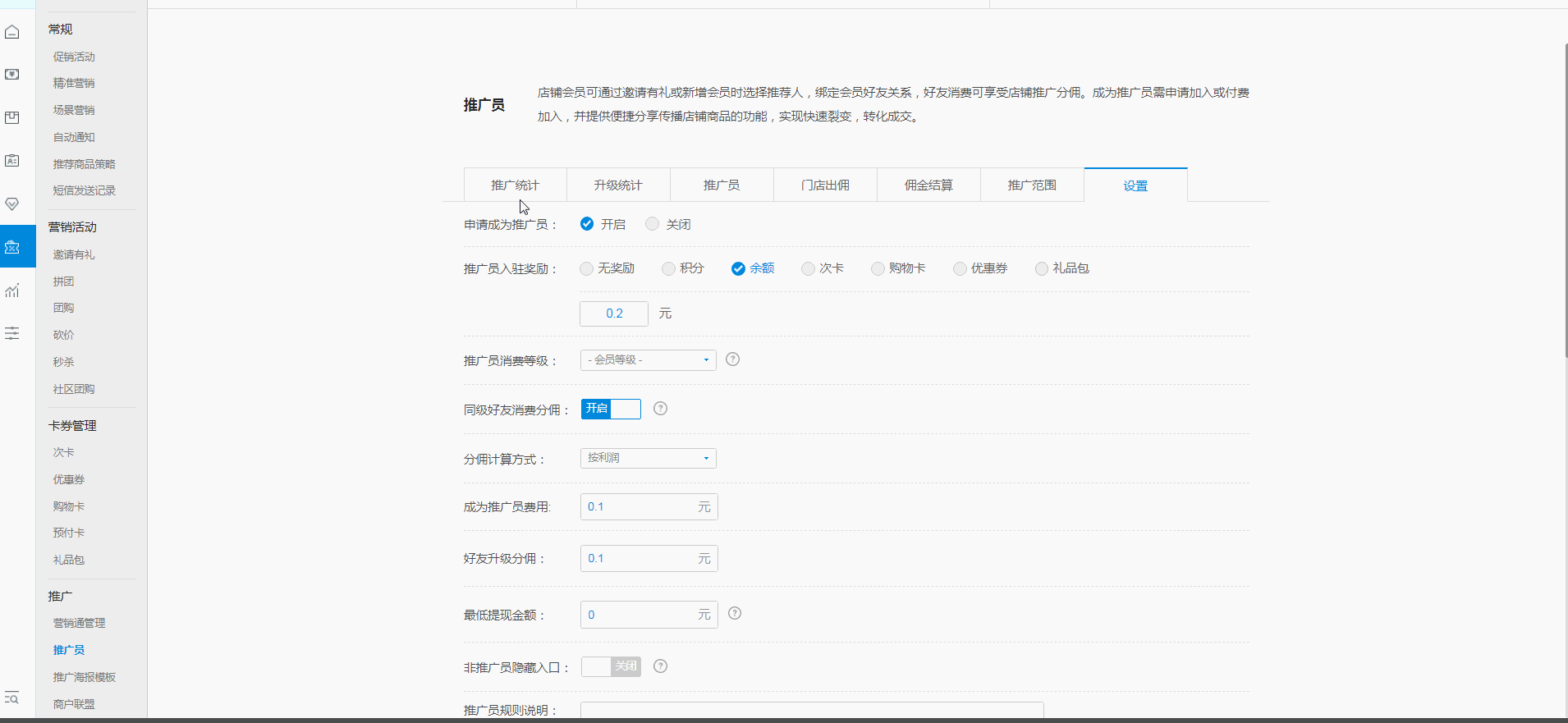Switch to the 门店出佣 tab
The height and width of the screenshot is (723, 1568).
point(825,185)
